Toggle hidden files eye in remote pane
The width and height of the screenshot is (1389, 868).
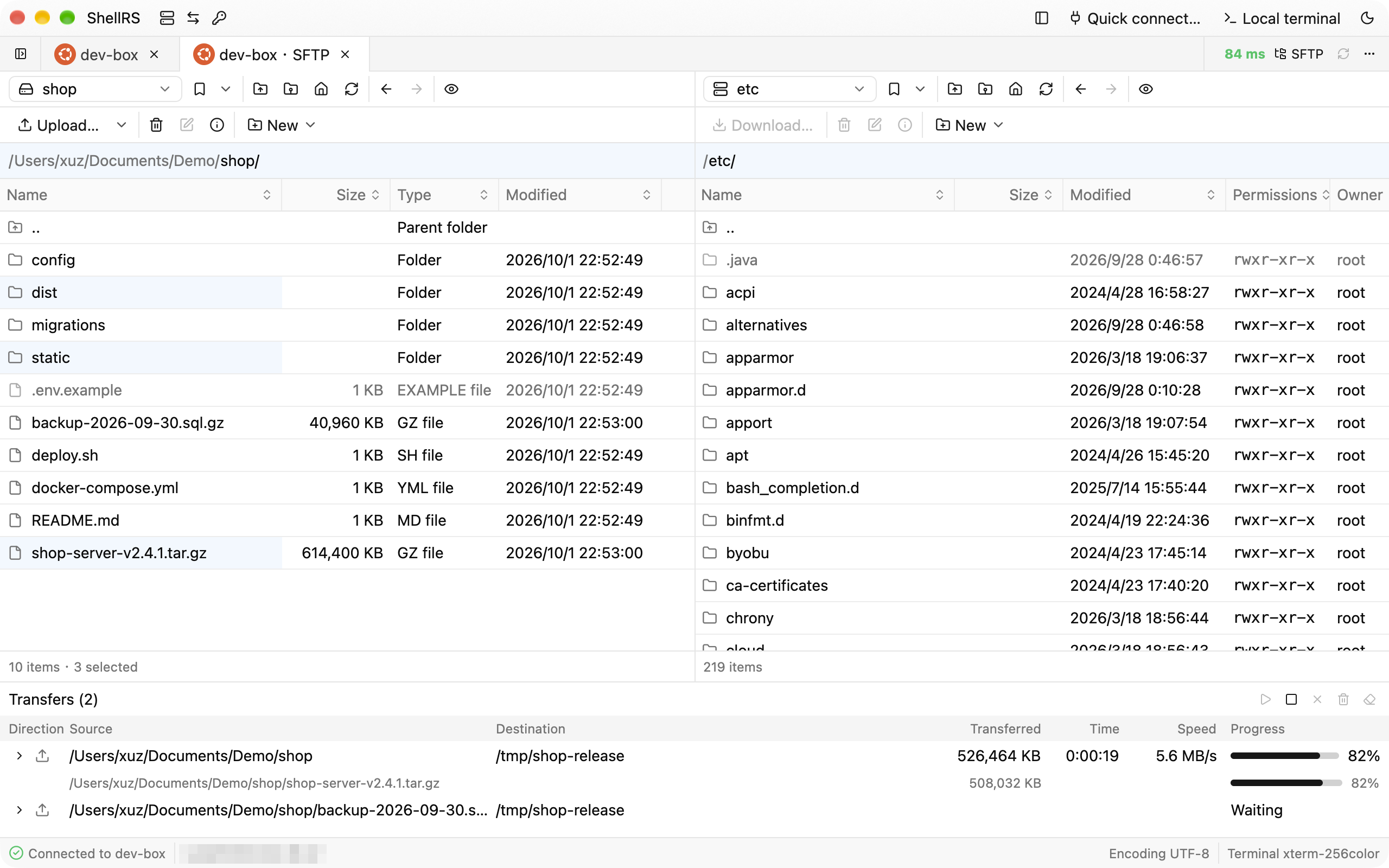pos(1145,89)
